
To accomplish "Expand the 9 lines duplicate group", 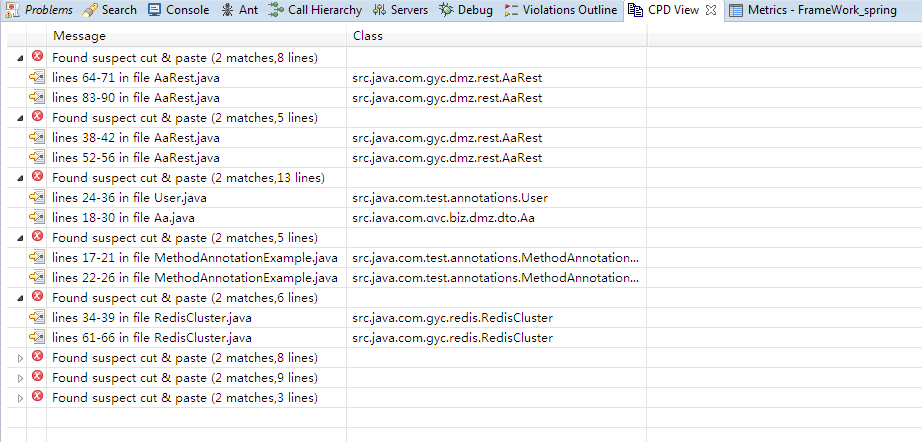I will click(21, 378).
